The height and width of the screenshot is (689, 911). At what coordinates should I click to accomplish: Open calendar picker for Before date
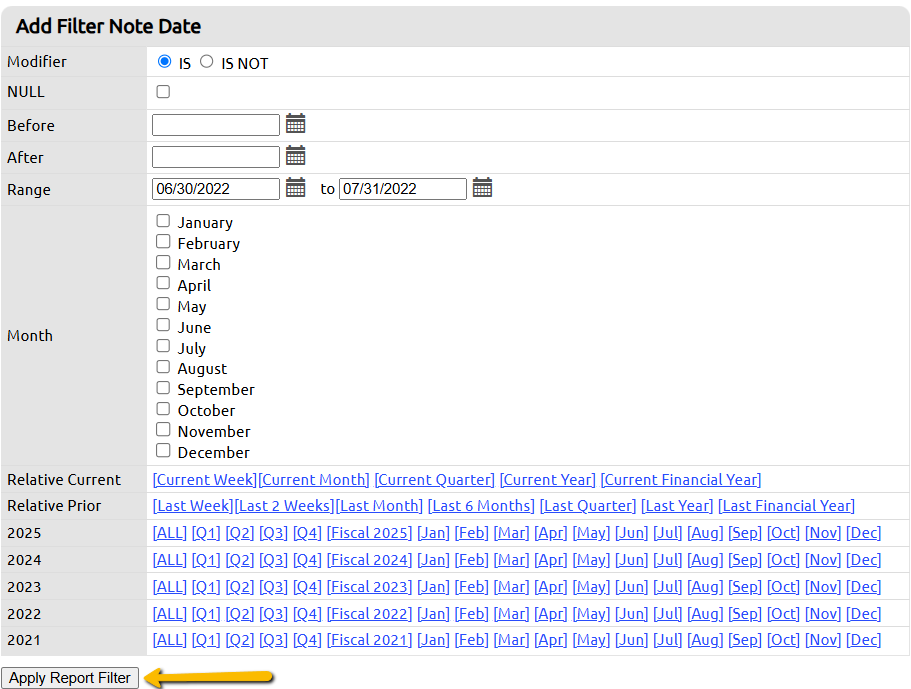click(x=295, y=124)
